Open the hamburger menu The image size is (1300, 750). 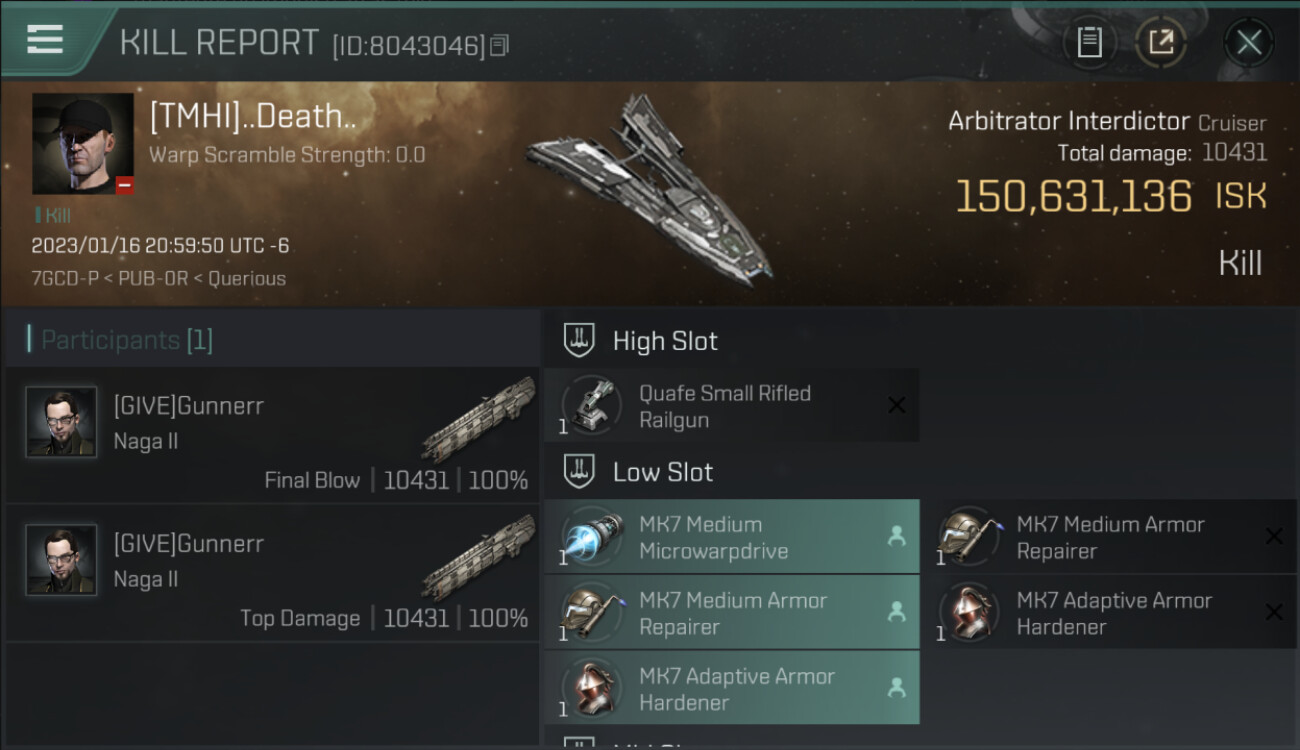(x=45, y=40)
